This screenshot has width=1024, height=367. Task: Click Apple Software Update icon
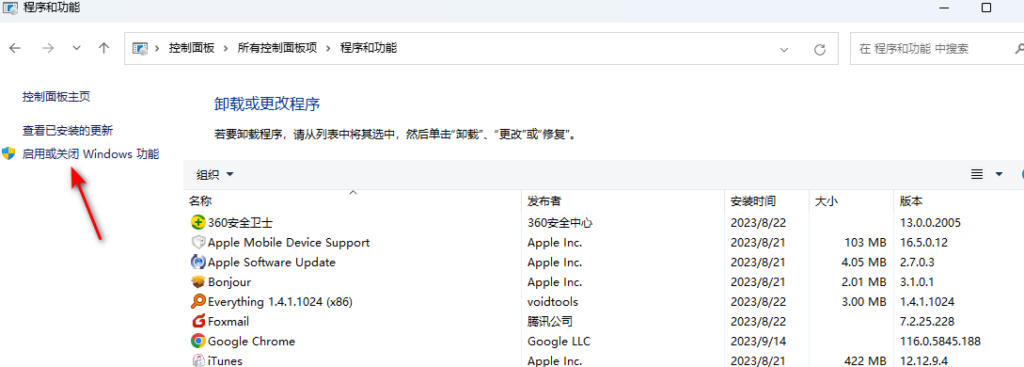coord(198,263)
